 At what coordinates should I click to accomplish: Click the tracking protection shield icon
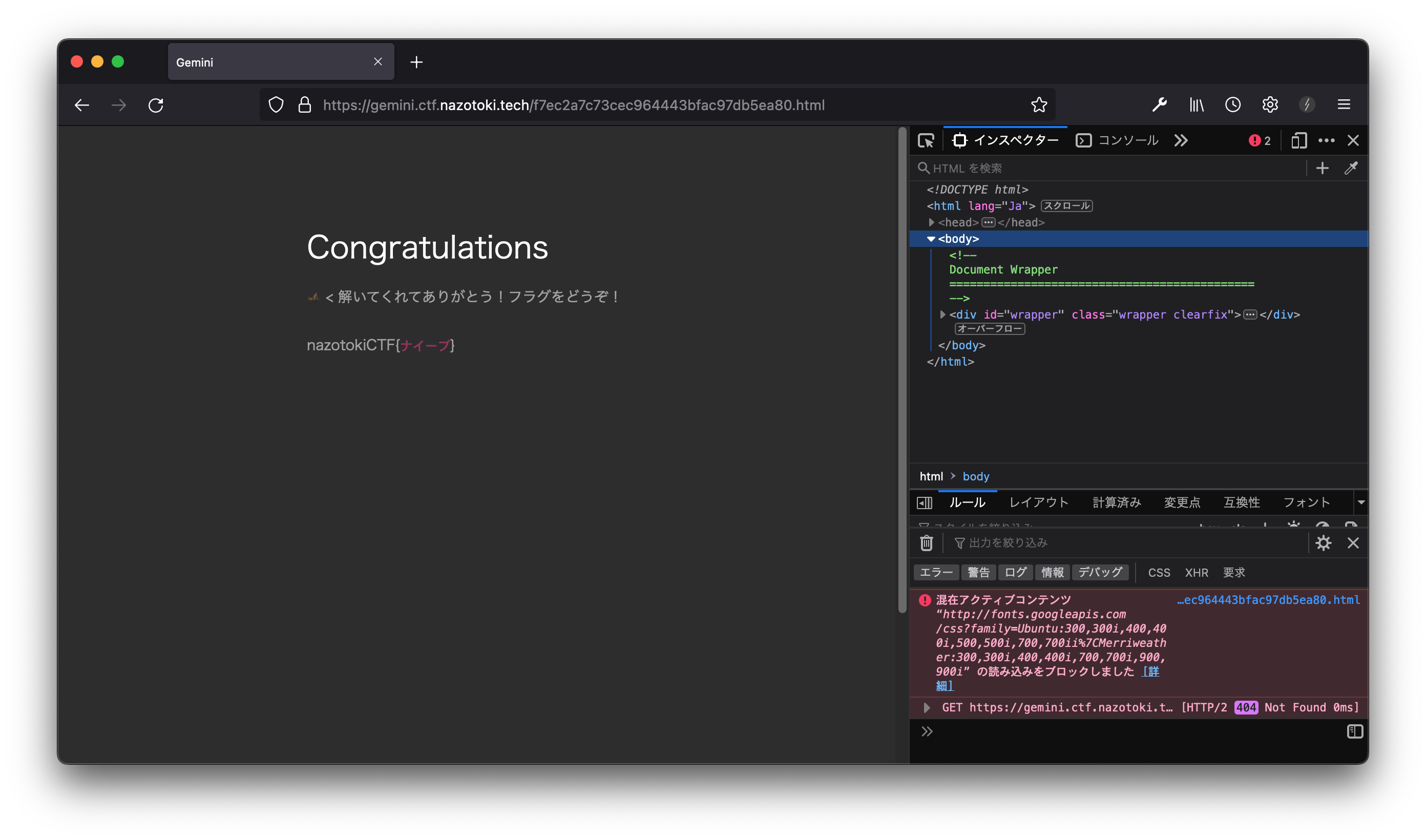[x=276, y=104]
